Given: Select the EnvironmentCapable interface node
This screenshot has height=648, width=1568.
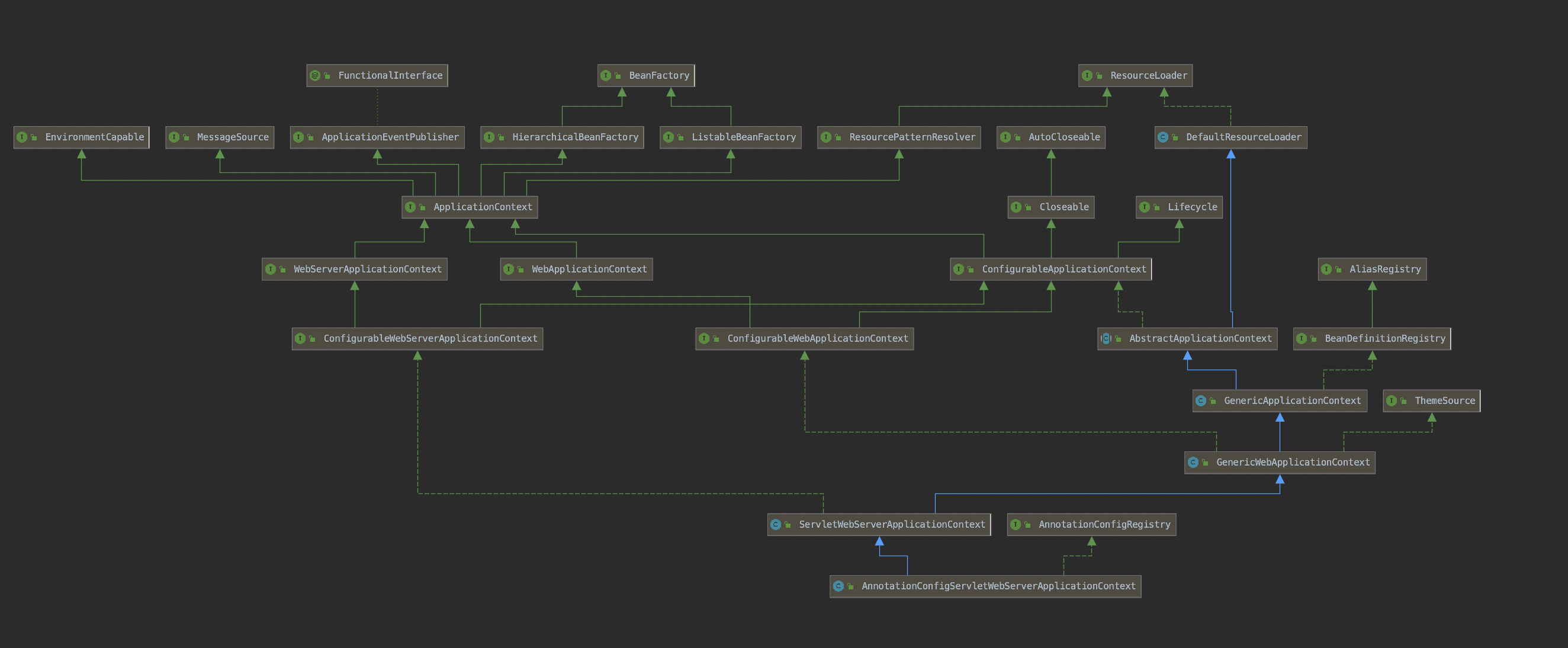Looking at the screenshot, I should click(94, 137).
